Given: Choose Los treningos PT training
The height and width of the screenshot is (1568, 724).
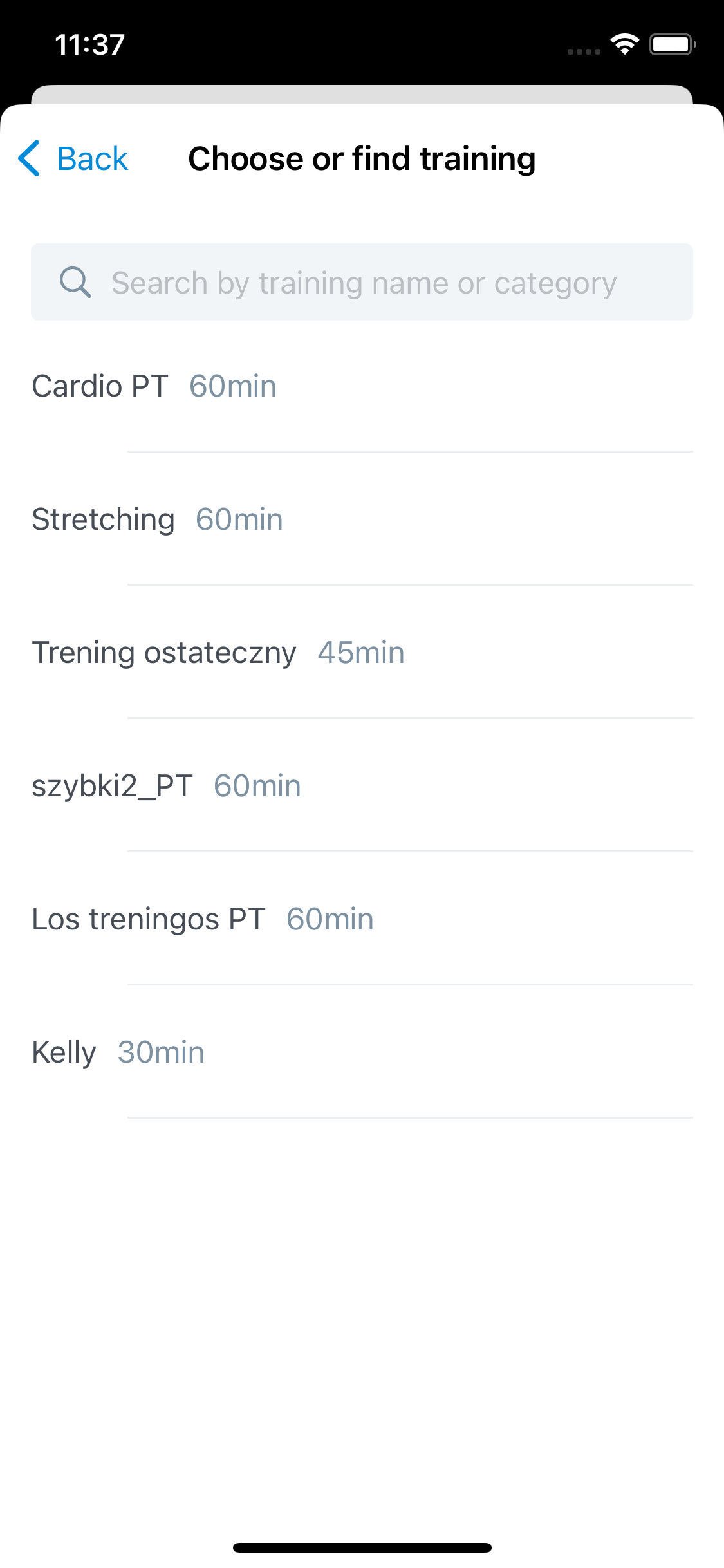Looking at the screenshot, I should [149, 919].
